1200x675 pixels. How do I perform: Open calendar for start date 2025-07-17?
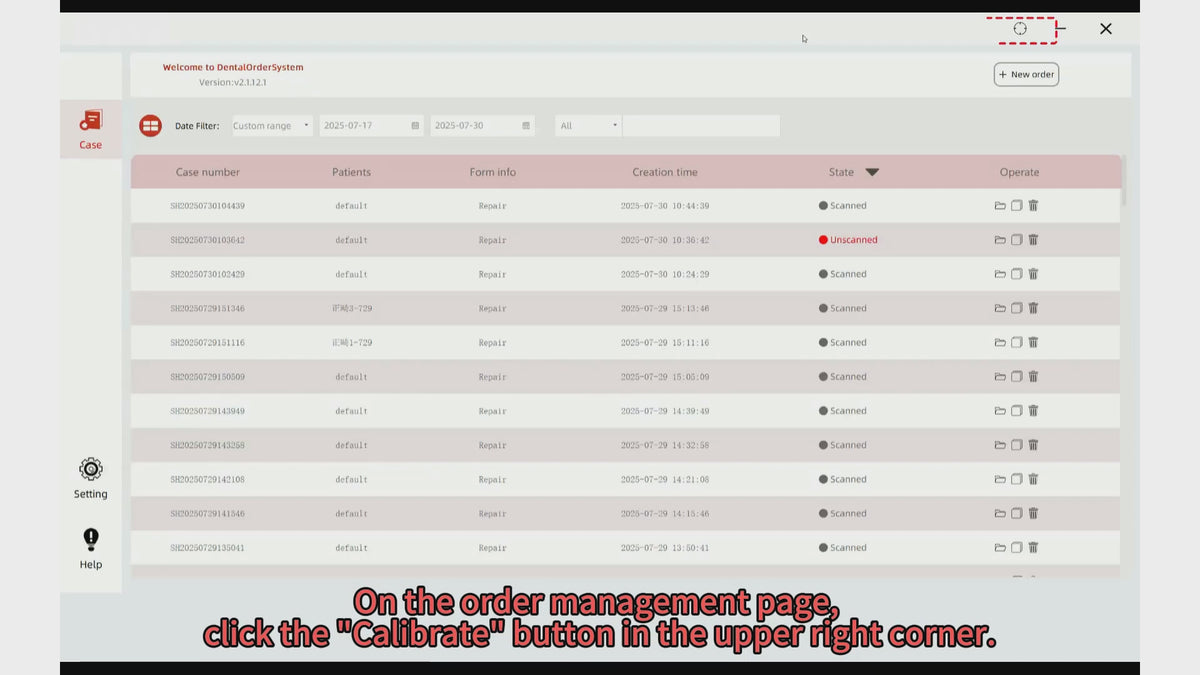(x=415, y=126)
